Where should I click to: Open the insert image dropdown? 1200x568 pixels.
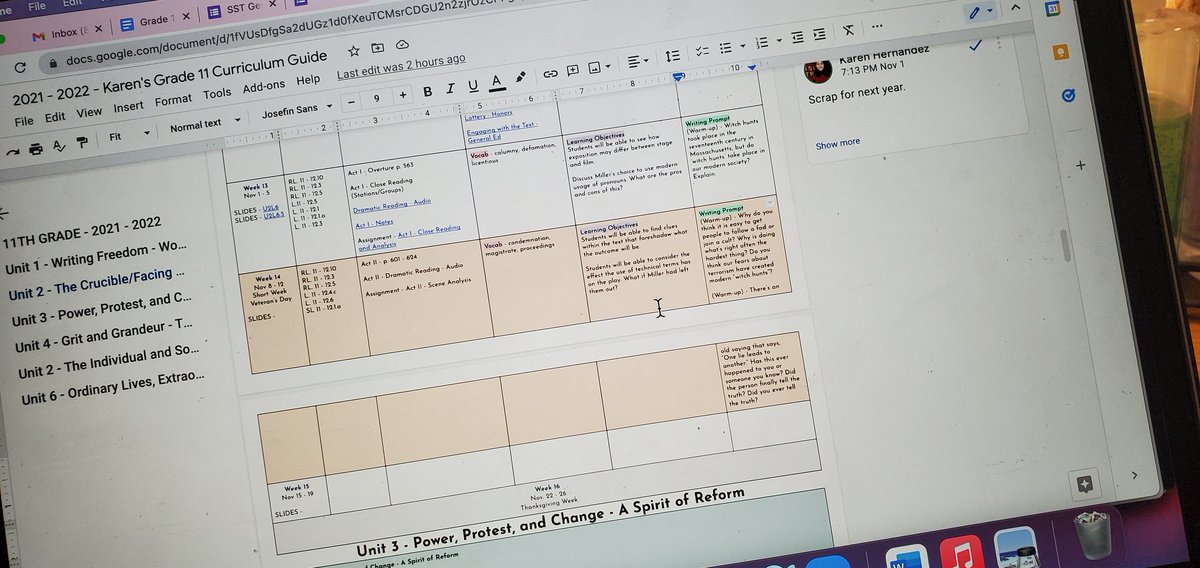(x=600, y=67)
